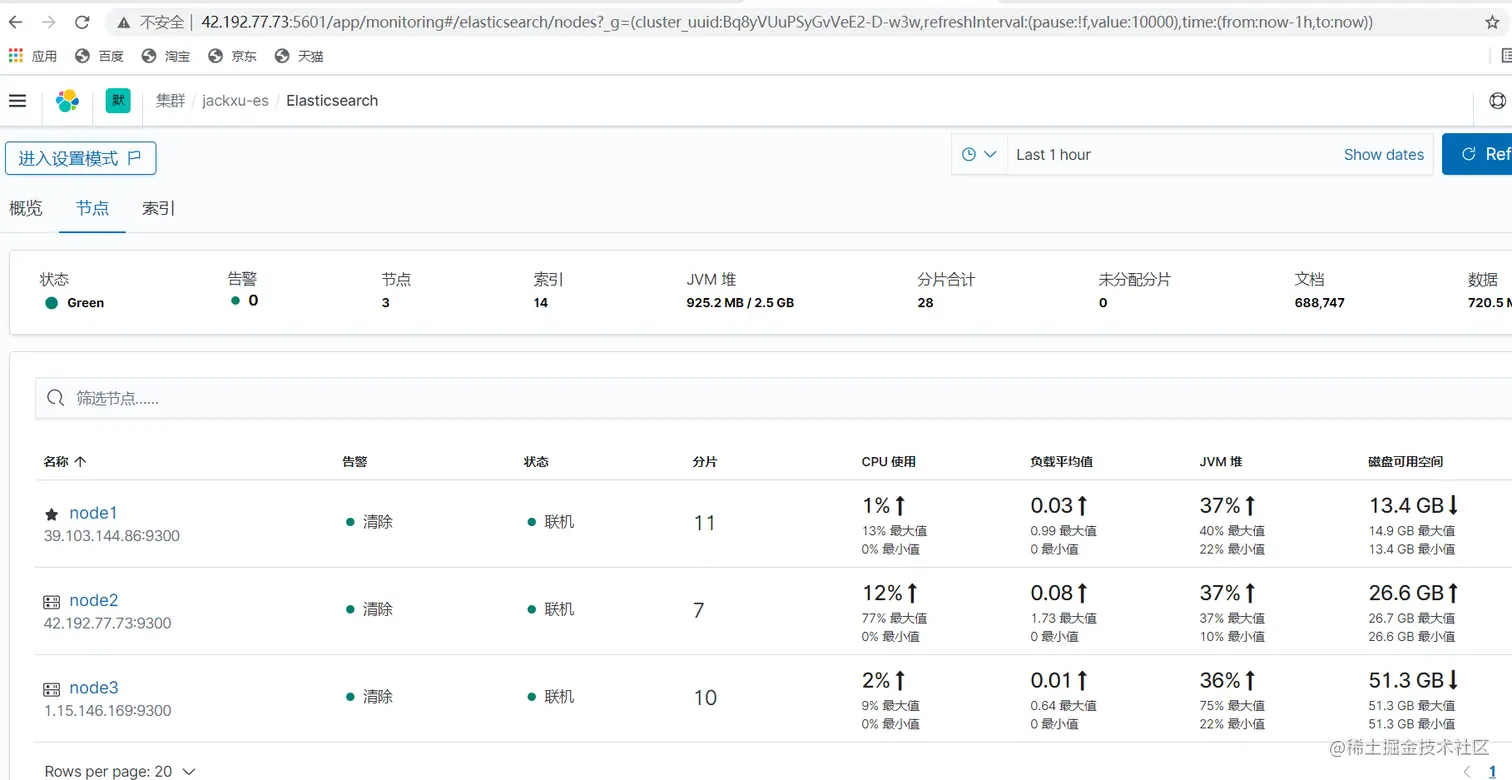Viewport: 1512px width, 780px height.
Task: Open the 京东 bookmark
Action: tap(232, 56)
